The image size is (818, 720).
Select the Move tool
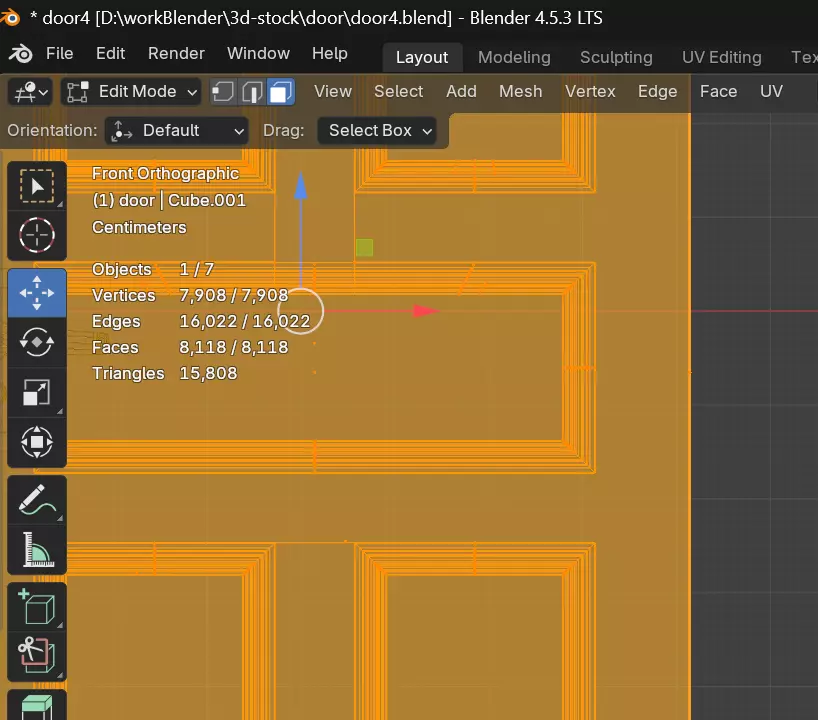[x=37, y=293]
